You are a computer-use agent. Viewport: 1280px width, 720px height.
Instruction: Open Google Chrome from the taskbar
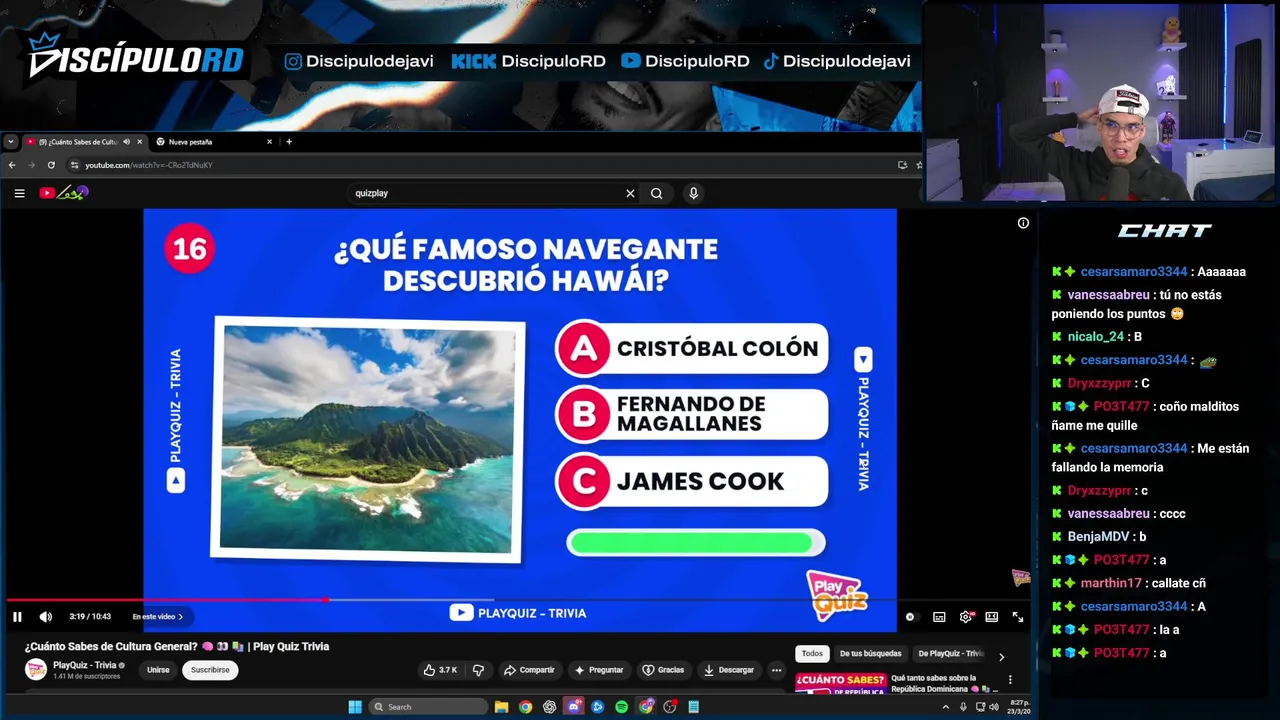[525, 707]
